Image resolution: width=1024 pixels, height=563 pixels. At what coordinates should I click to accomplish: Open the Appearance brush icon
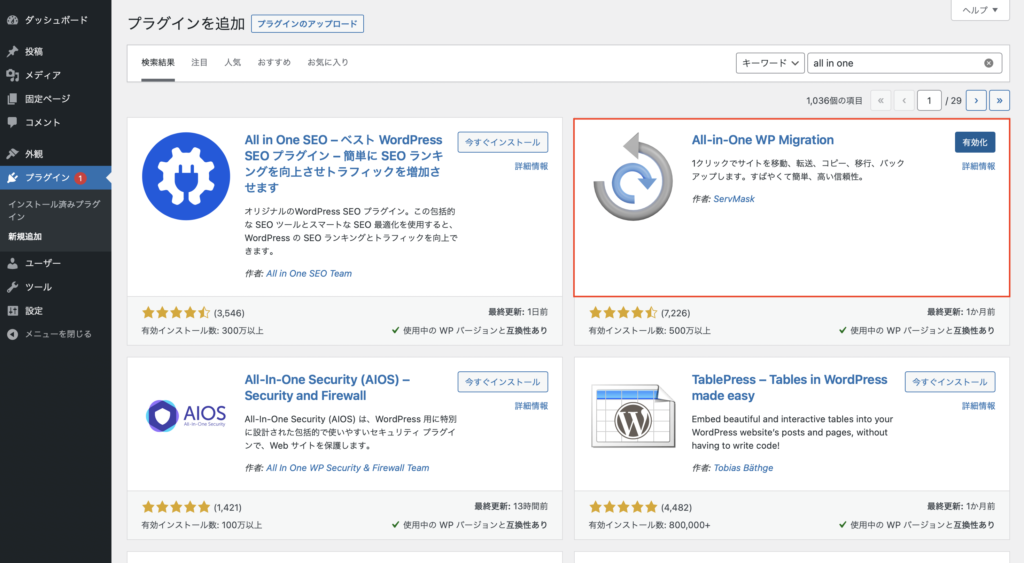coord(12,153)
